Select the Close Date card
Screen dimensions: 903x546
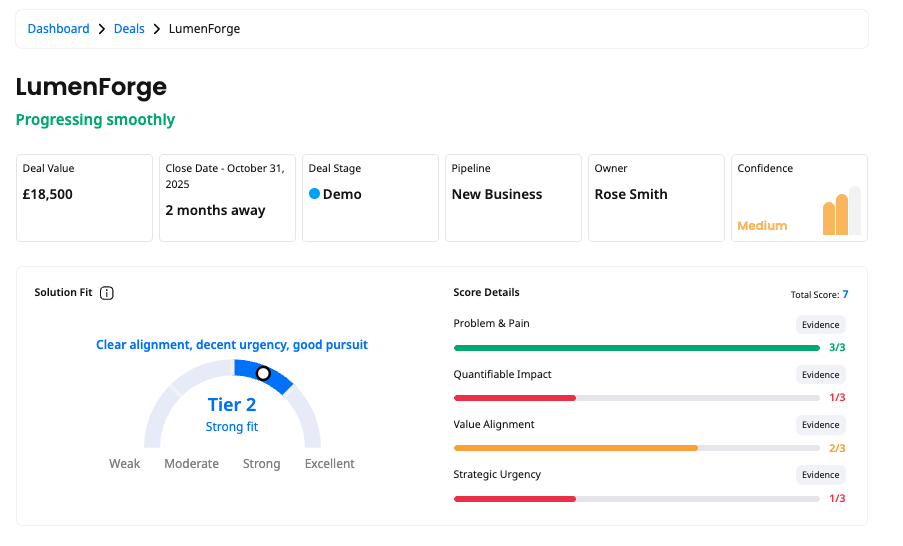pyautogui.click(x=227, y=198)
